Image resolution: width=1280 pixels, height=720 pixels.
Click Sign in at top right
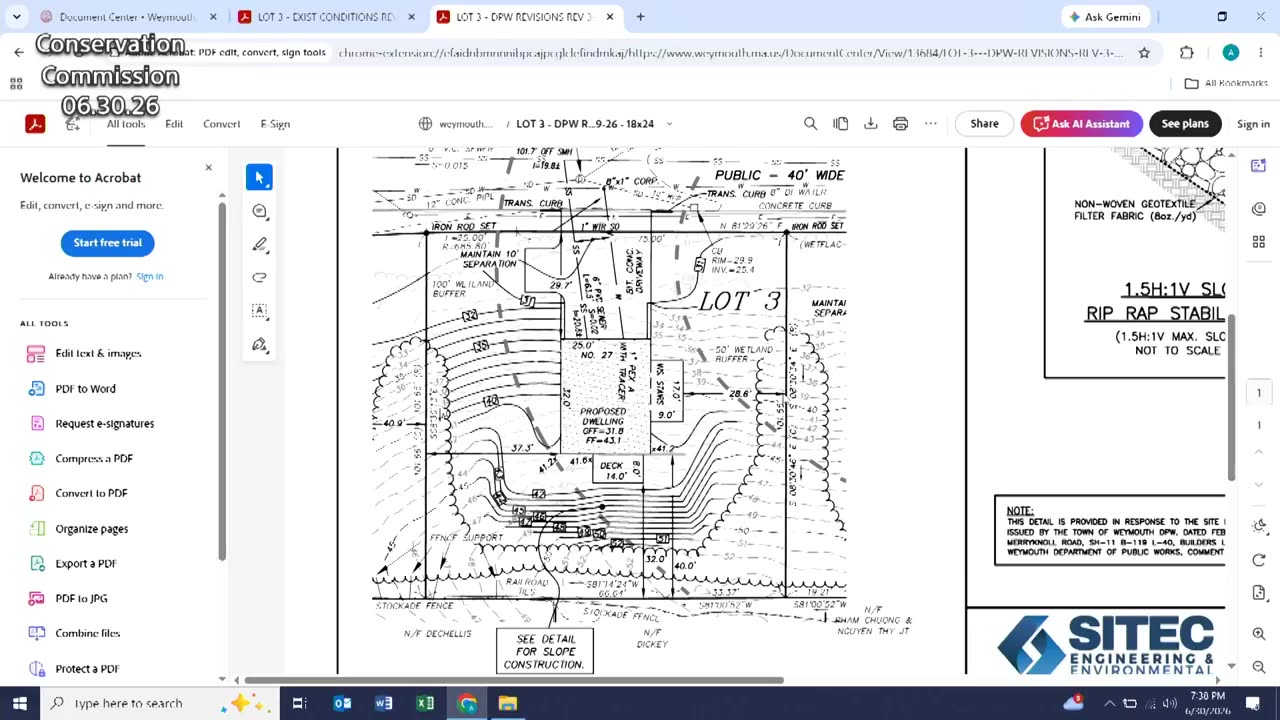(x=1253, y=124)
